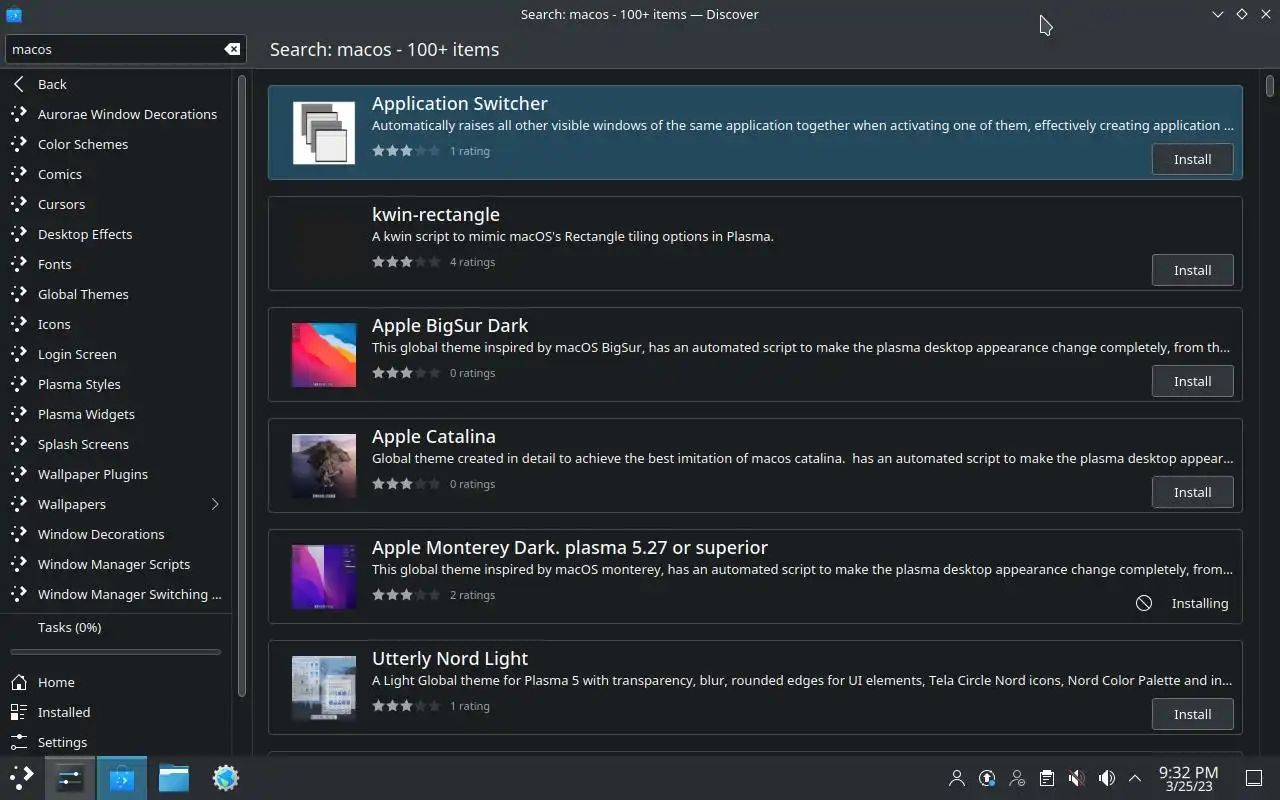
Task: Open the 9:32 PM clock
Action: click(1188, 778)
